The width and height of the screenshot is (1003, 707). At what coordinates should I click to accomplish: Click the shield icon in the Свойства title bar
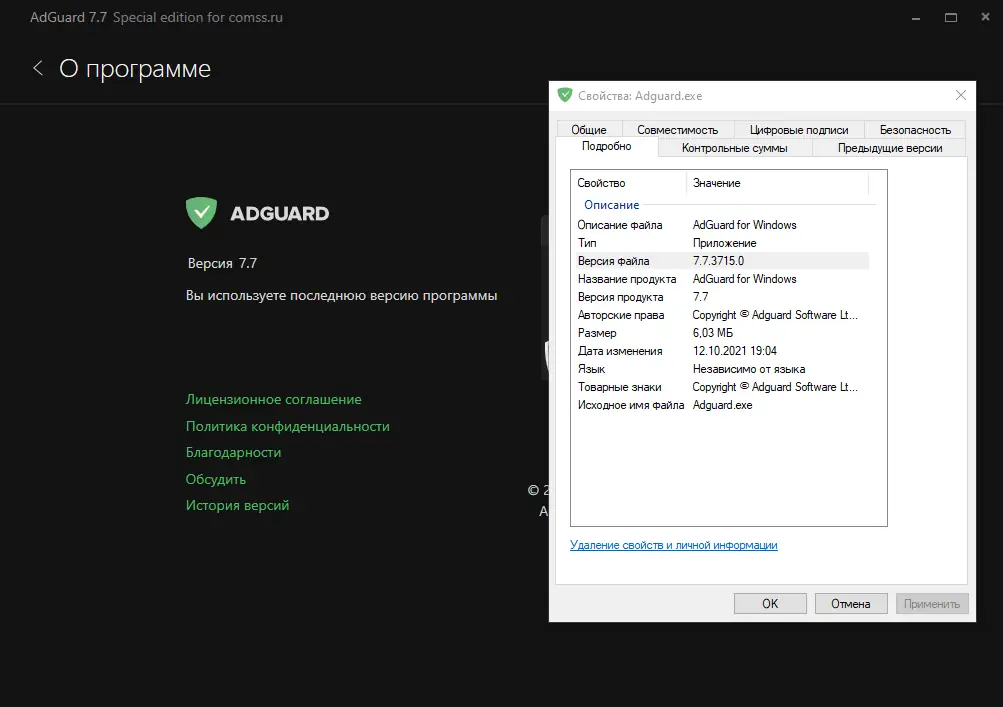566,96
